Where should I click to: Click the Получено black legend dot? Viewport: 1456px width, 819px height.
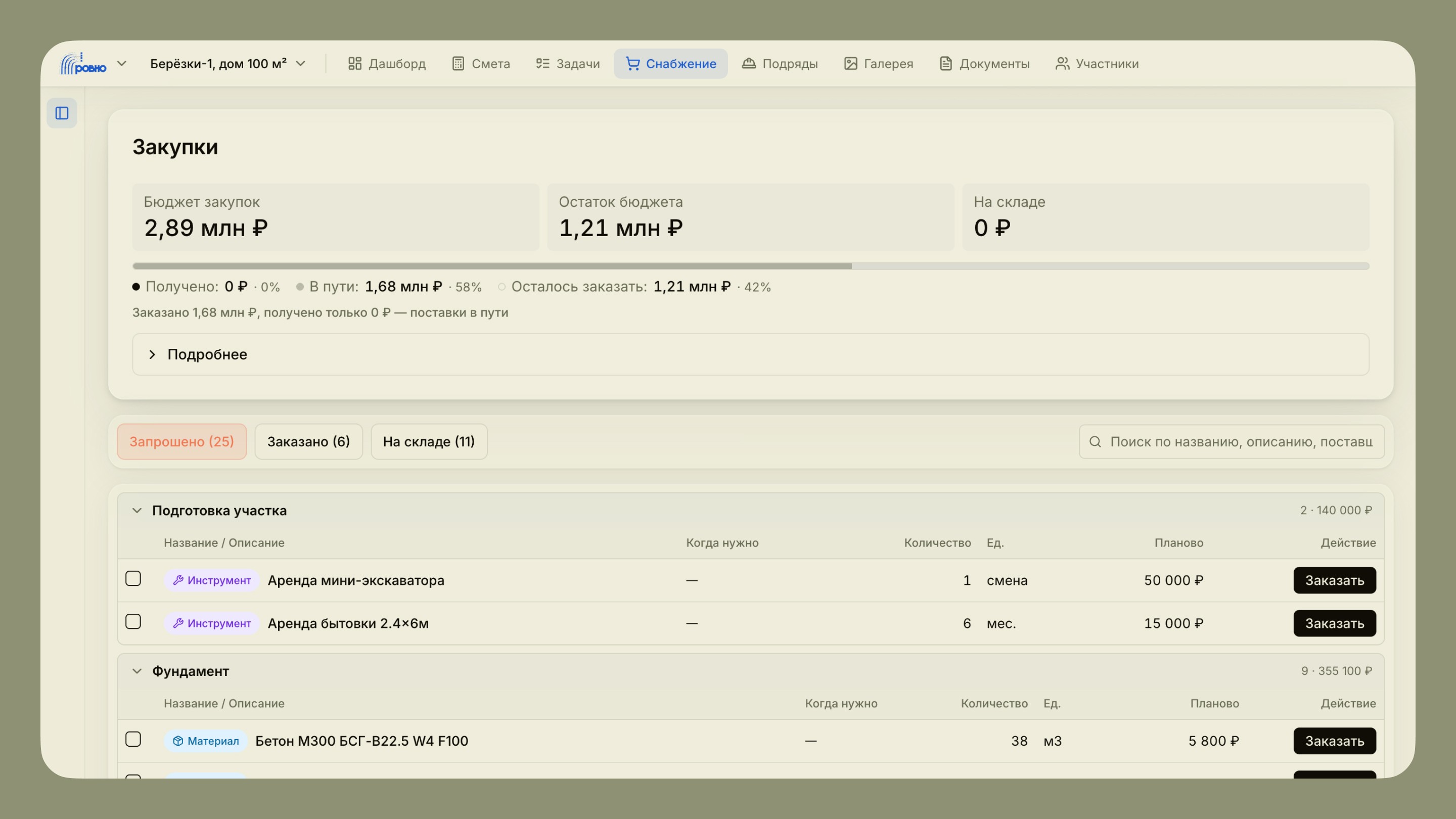pos(135,287)
